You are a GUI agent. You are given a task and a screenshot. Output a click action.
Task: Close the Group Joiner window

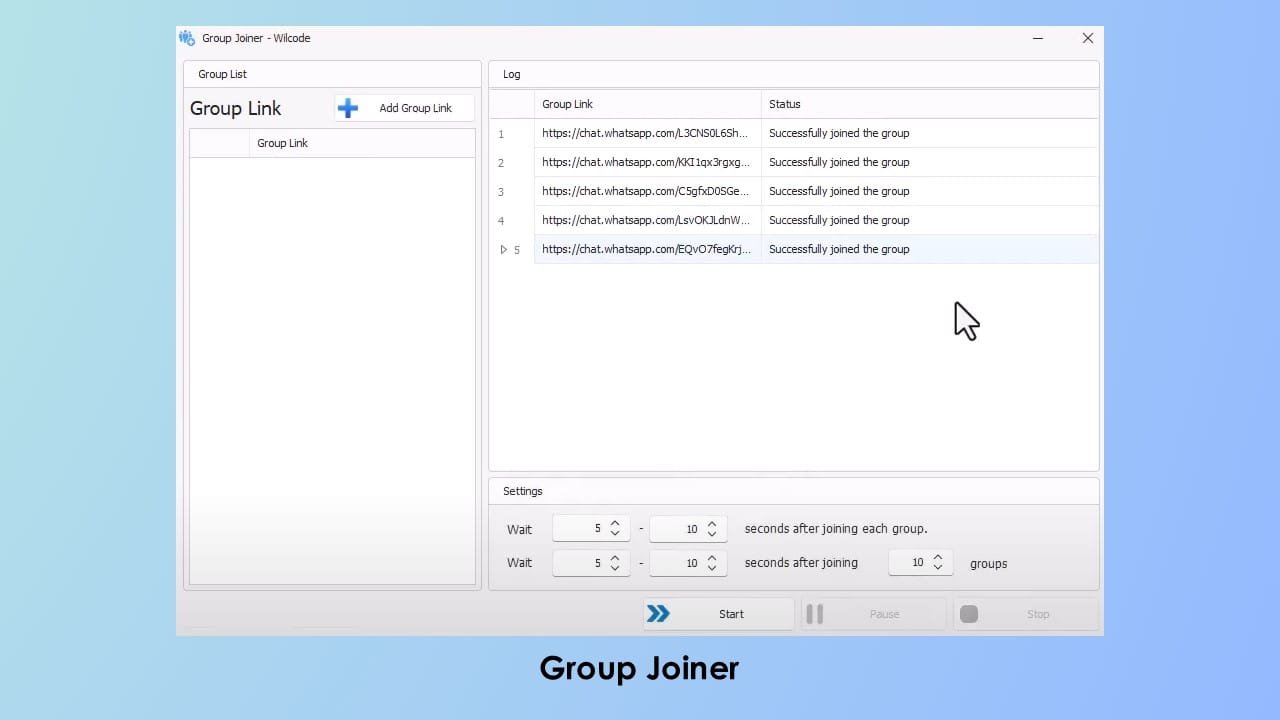tap(1088, 38)
